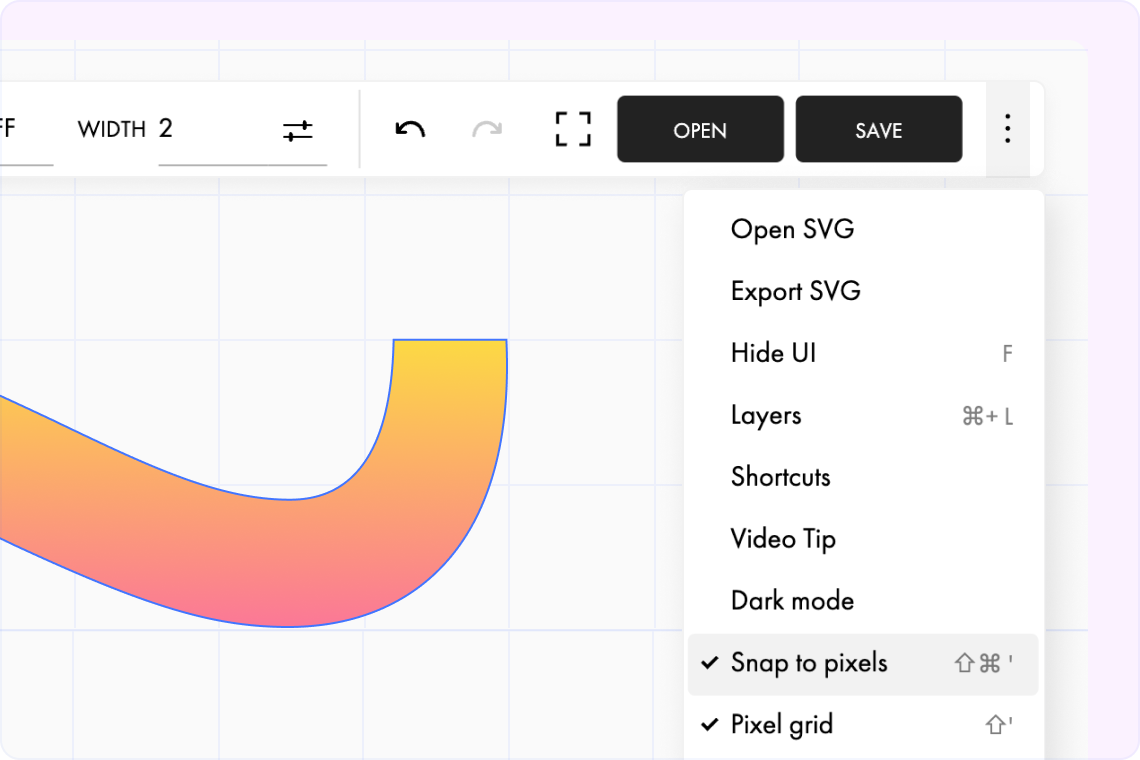The width and height of the screenshot is (1140, 760).
Task: Select the fit-to-screen brackets icon
Action: 573,128
